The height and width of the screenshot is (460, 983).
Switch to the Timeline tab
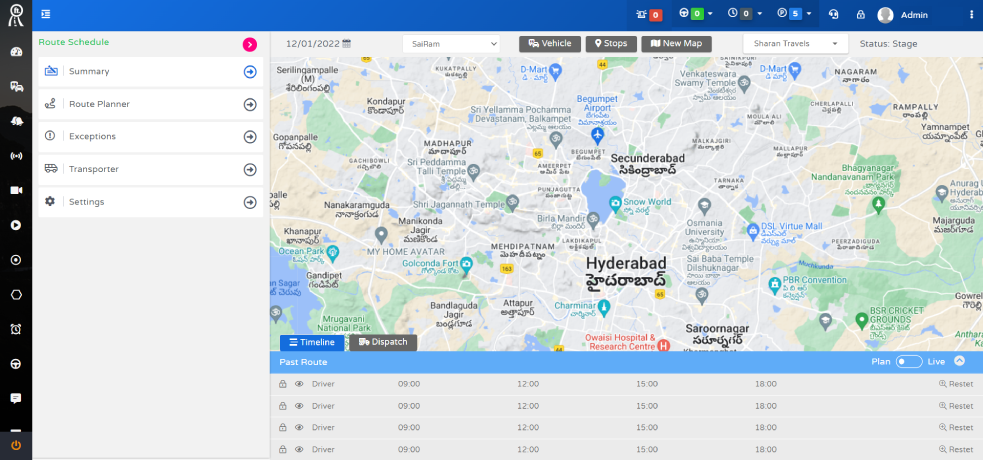tap(312, 343)
